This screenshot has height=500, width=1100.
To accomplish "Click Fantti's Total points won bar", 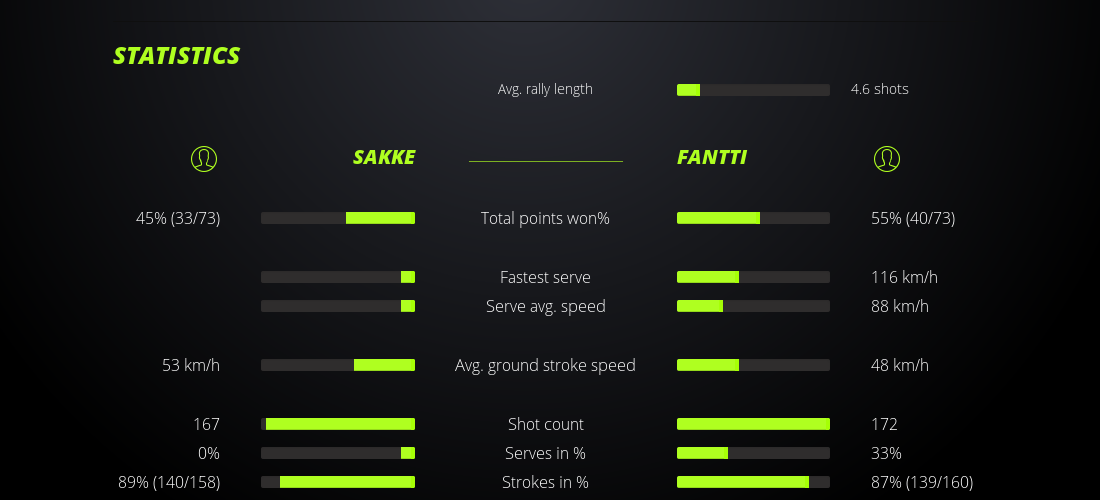I will (x=753, y=218).
